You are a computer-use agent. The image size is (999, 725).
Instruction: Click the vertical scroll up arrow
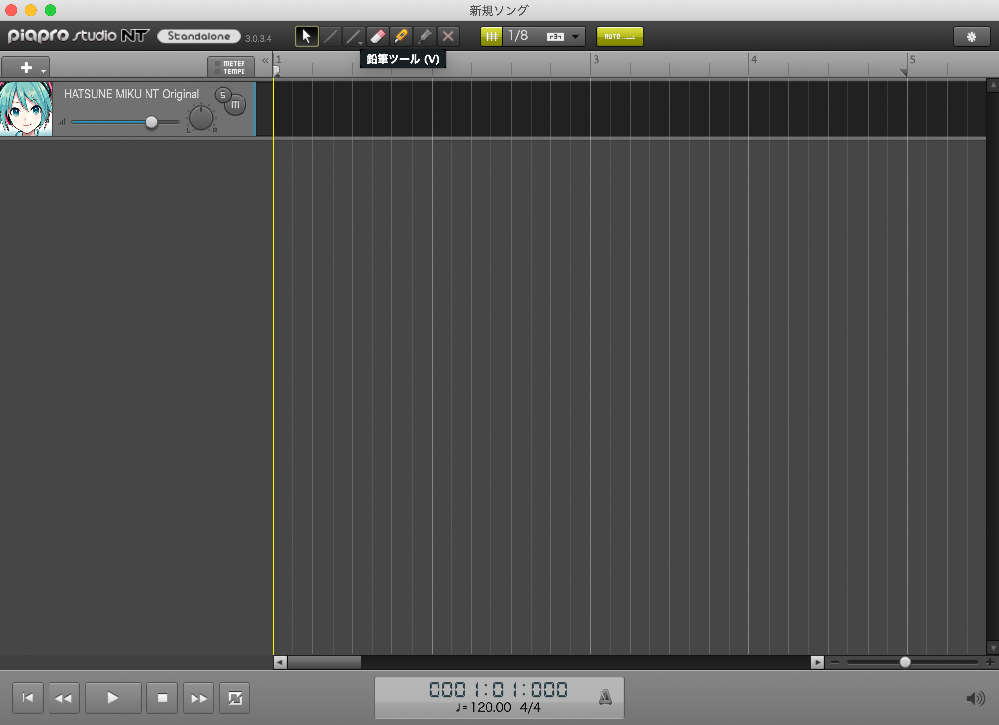tap(993, 85)
